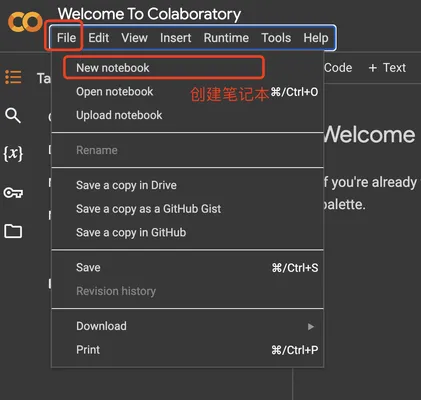Viewport: 421px width, 400px height.
Task: Open the Edit menu
Action: click(99, 38)
